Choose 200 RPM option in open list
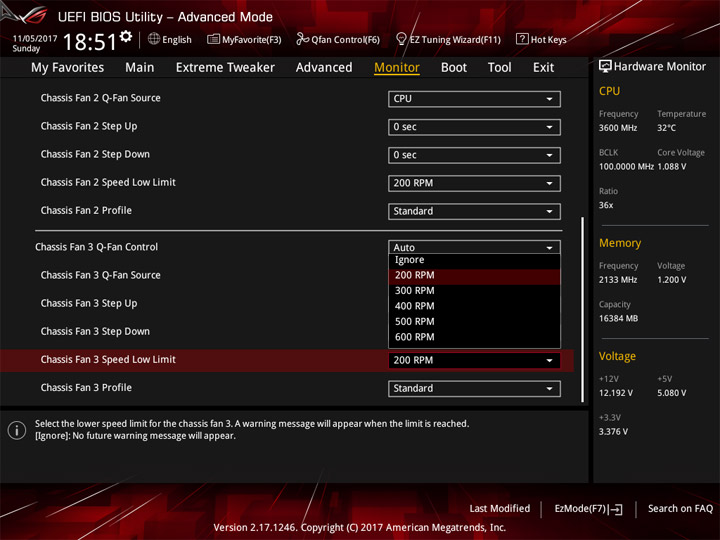 (474, 275)
